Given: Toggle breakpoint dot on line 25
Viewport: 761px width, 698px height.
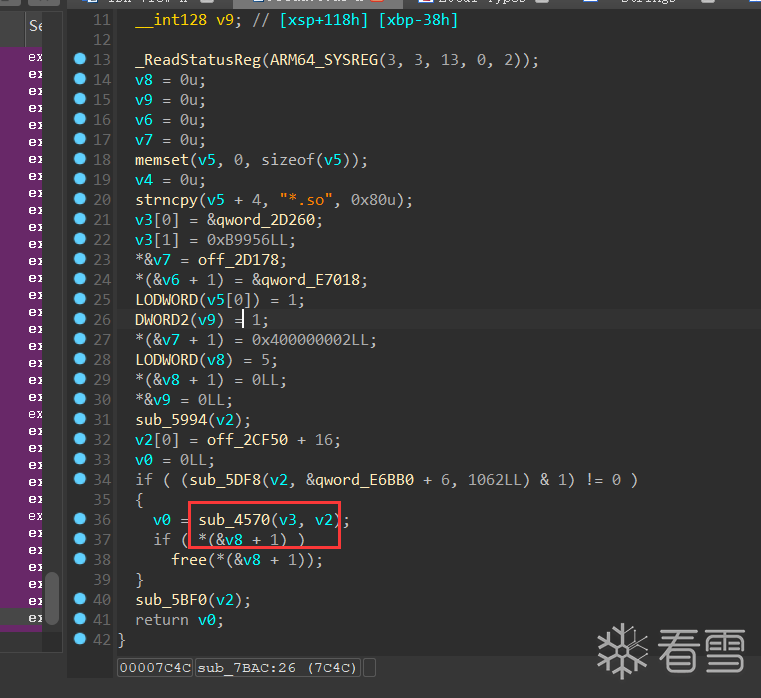Looking at the screenshot, I should point(80,299).
